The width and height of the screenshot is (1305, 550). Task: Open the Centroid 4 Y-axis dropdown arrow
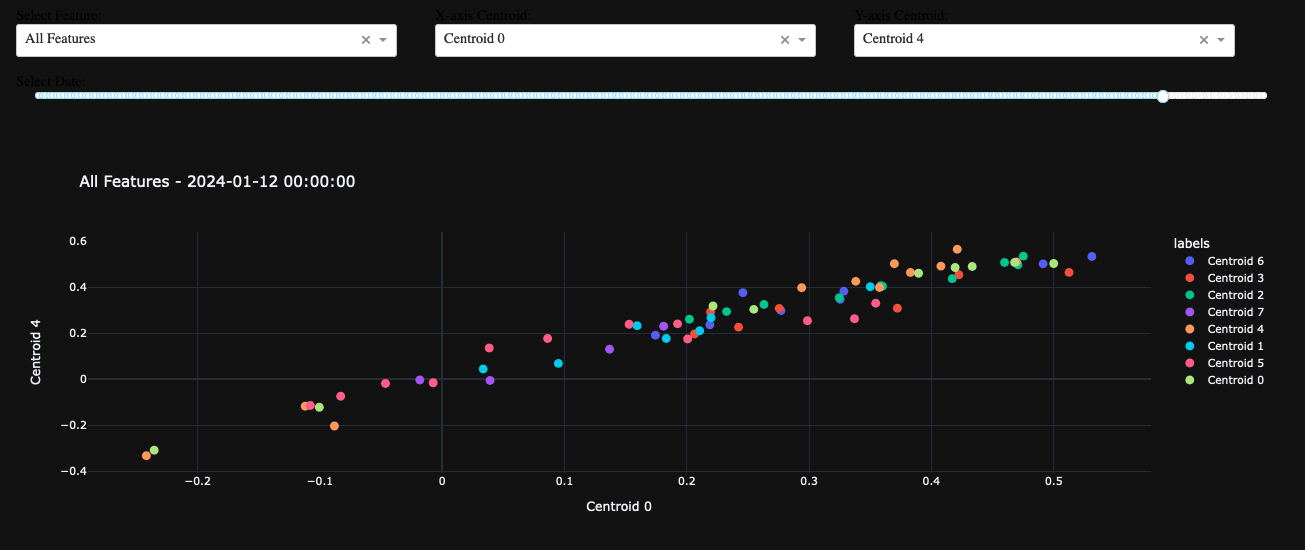(1221, 40)
